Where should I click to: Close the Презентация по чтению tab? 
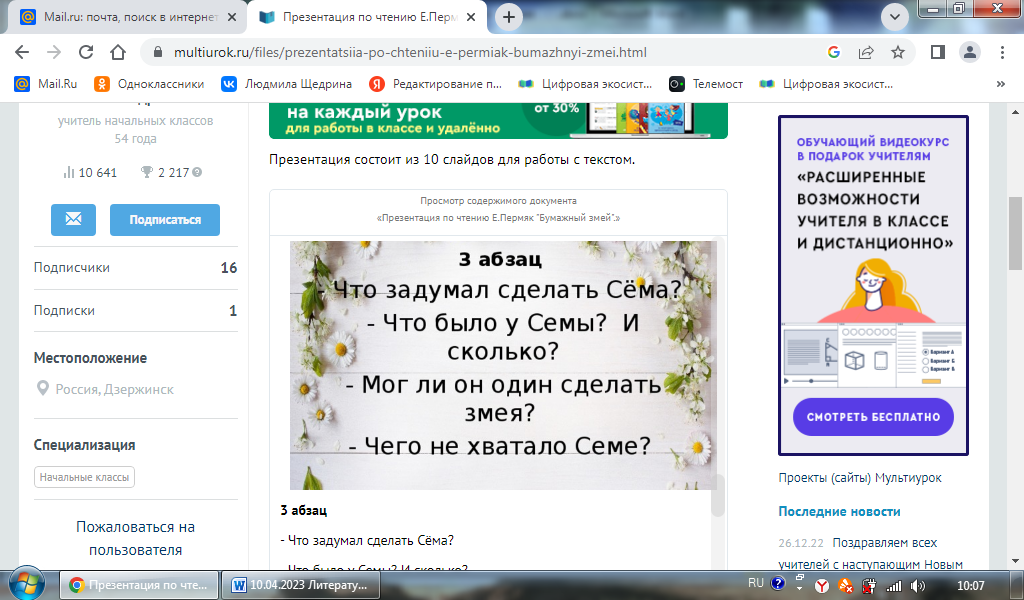(x=471, y=17)
